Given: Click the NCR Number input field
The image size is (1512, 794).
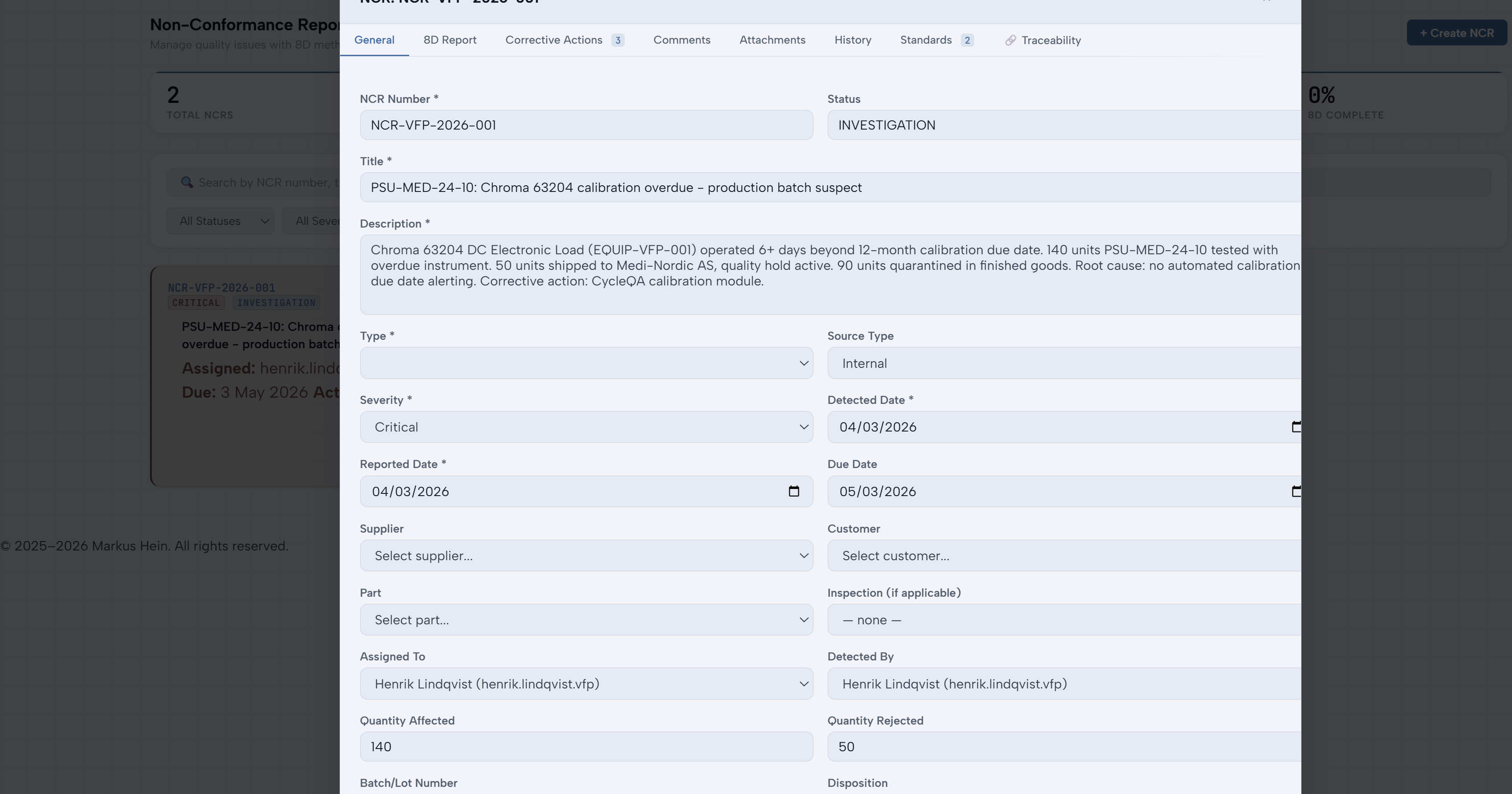Looking at the screenshot, I should point(586,125).
